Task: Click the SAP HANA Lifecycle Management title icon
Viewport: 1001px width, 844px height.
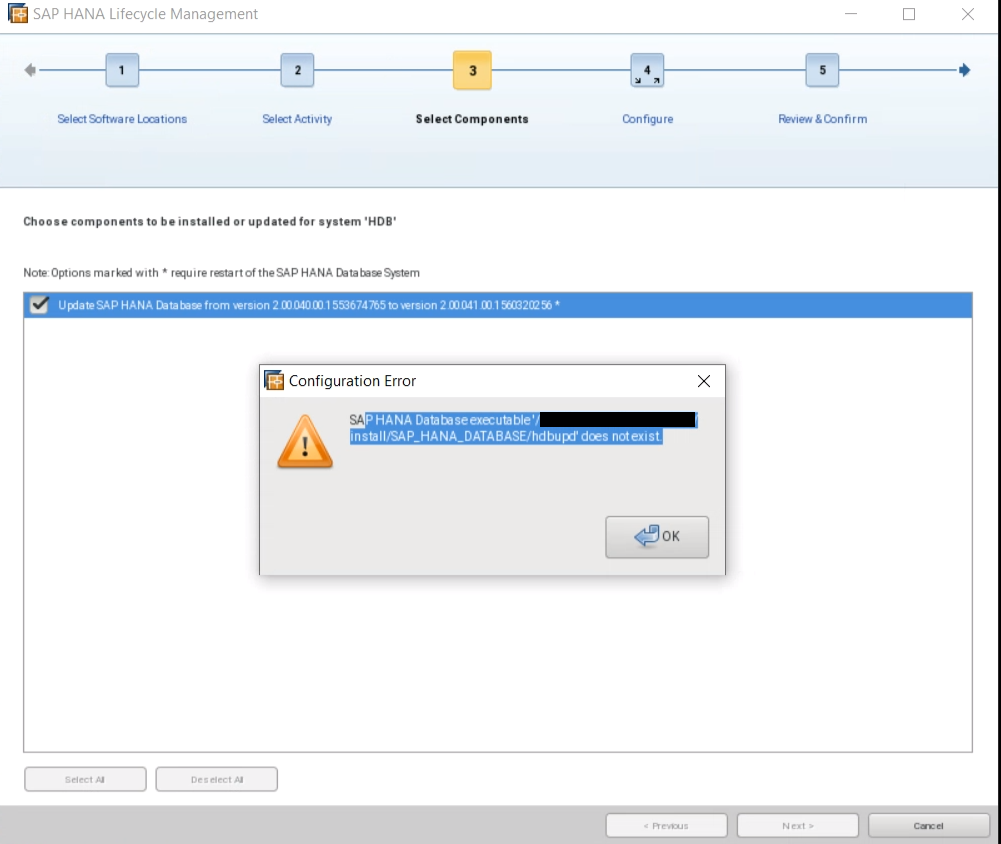Action: tap(18, 13)
